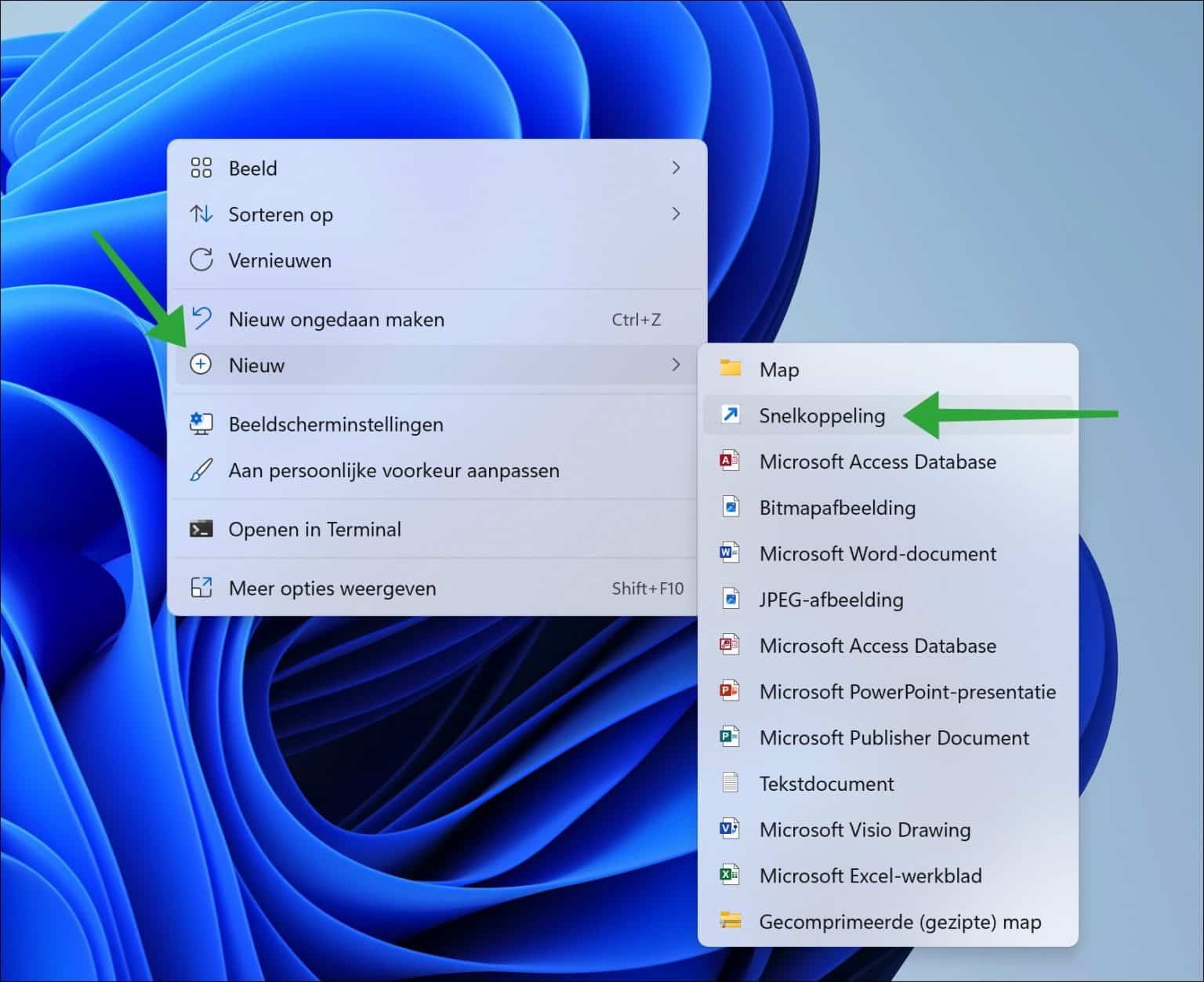Screen dimensions: 1204x982
Task: Expand the Nieuw submenu chevron
Action: (676, 365)
